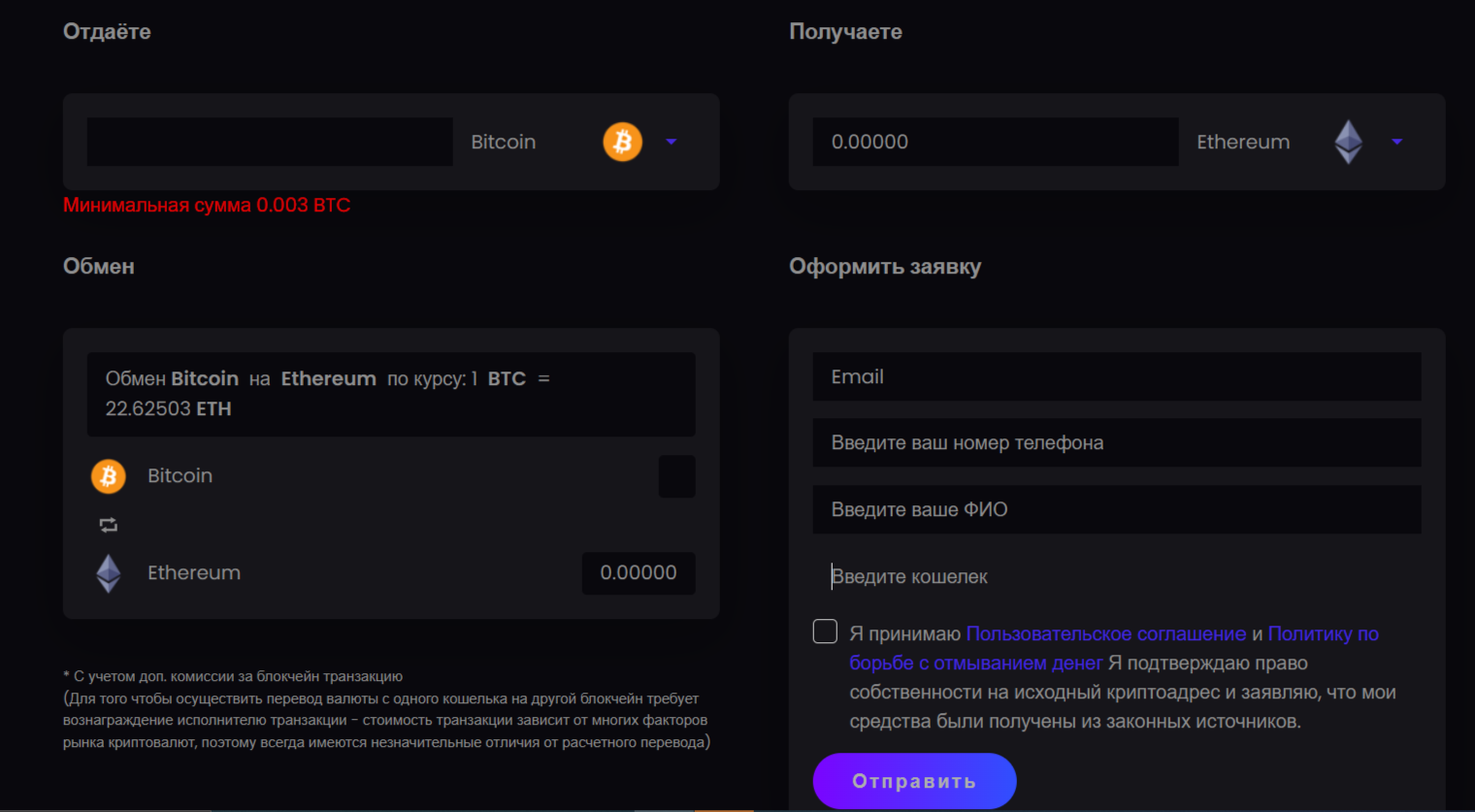Click the 22.62503 ETH rate value
This screenshot has width=1475, height=812.
tap(168, 408)
